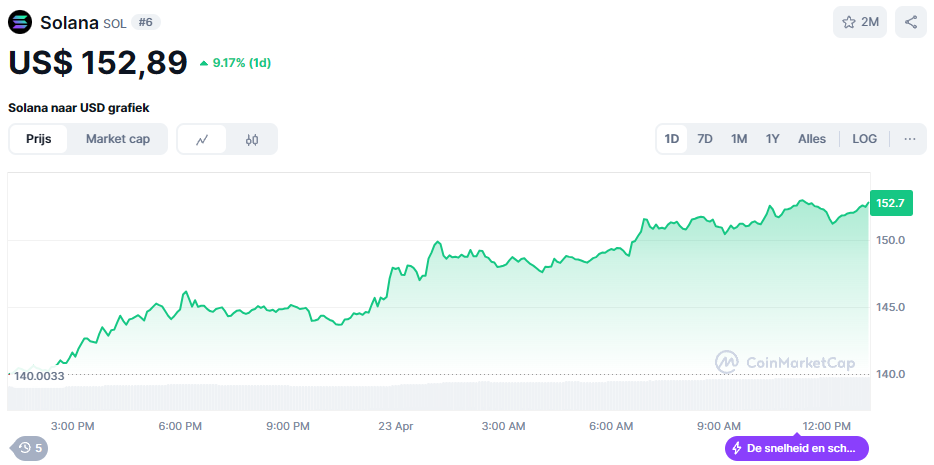
Task: Click the 6:00 PM x-axis label
Action: 180,426
